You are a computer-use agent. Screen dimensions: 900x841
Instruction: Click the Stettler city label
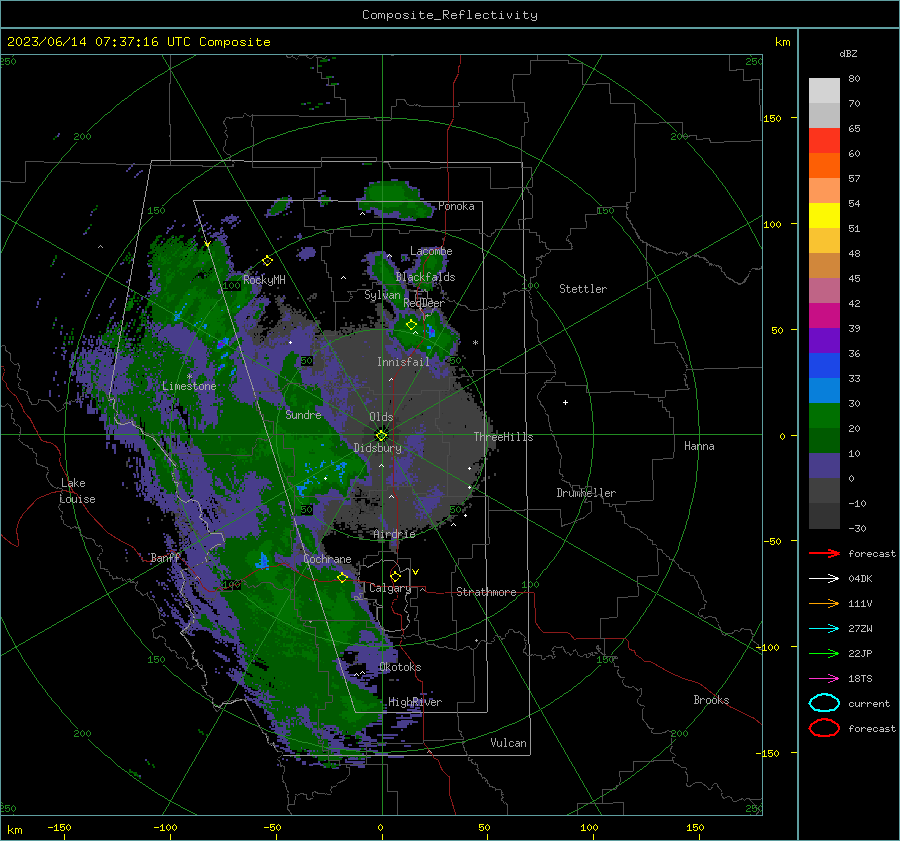[x=583, y=289]
